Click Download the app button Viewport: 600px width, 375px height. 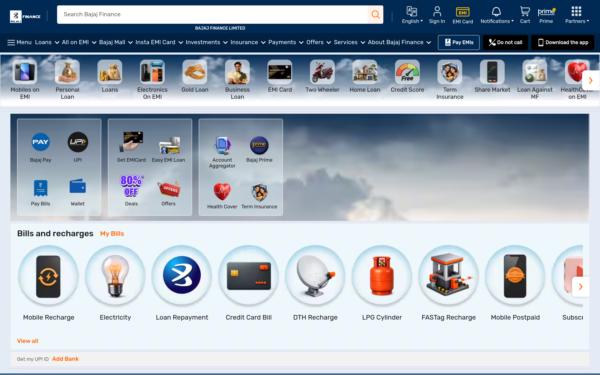[563, 42]
